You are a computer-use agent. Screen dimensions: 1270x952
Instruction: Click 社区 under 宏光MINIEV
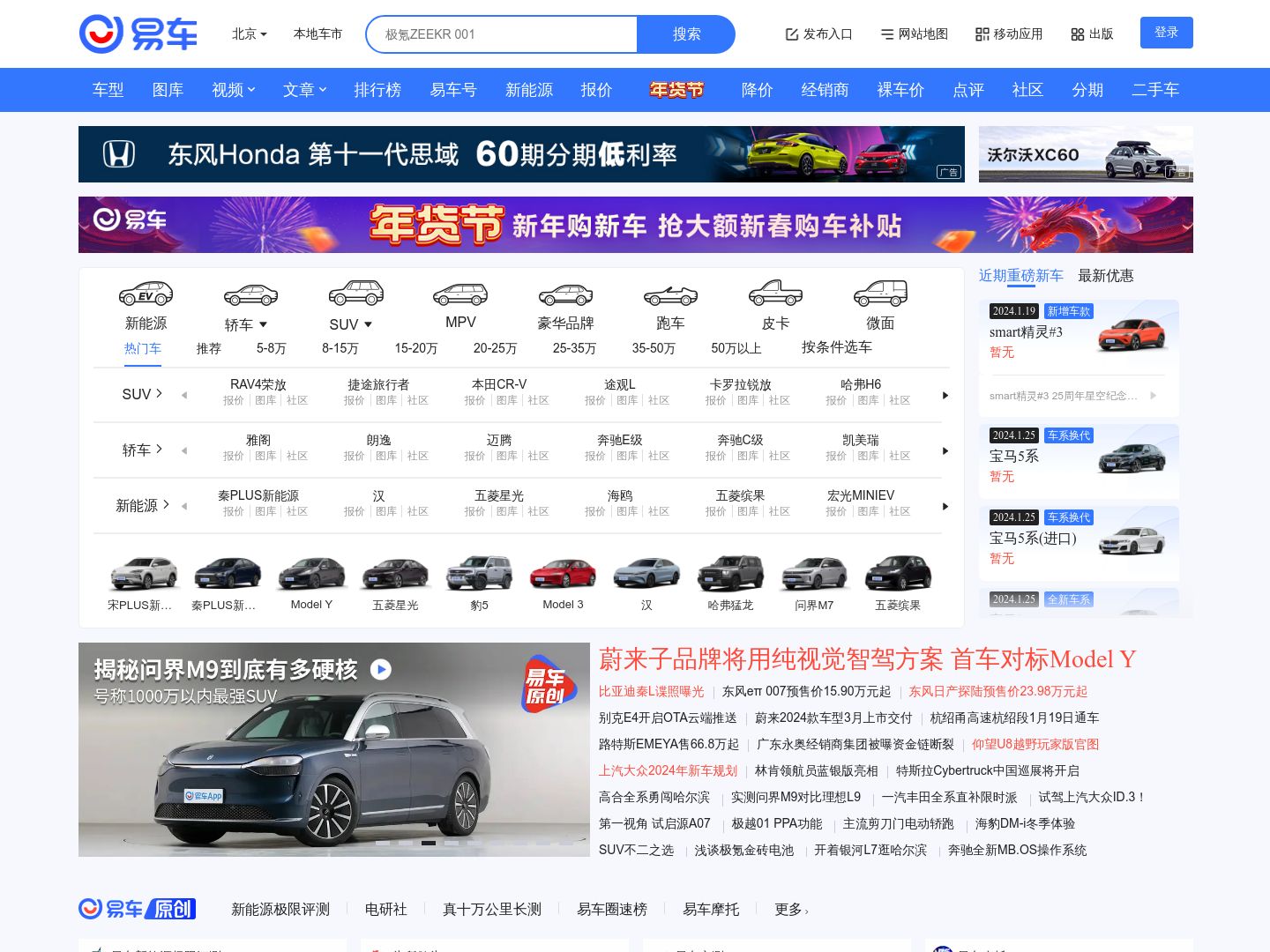coord(900,511)
